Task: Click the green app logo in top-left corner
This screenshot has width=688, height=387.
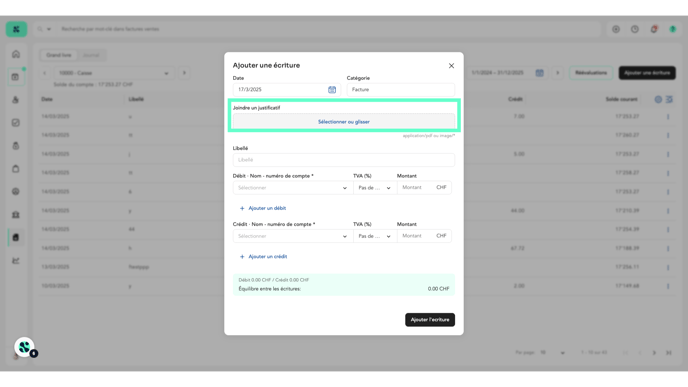Action: (16, 29)
